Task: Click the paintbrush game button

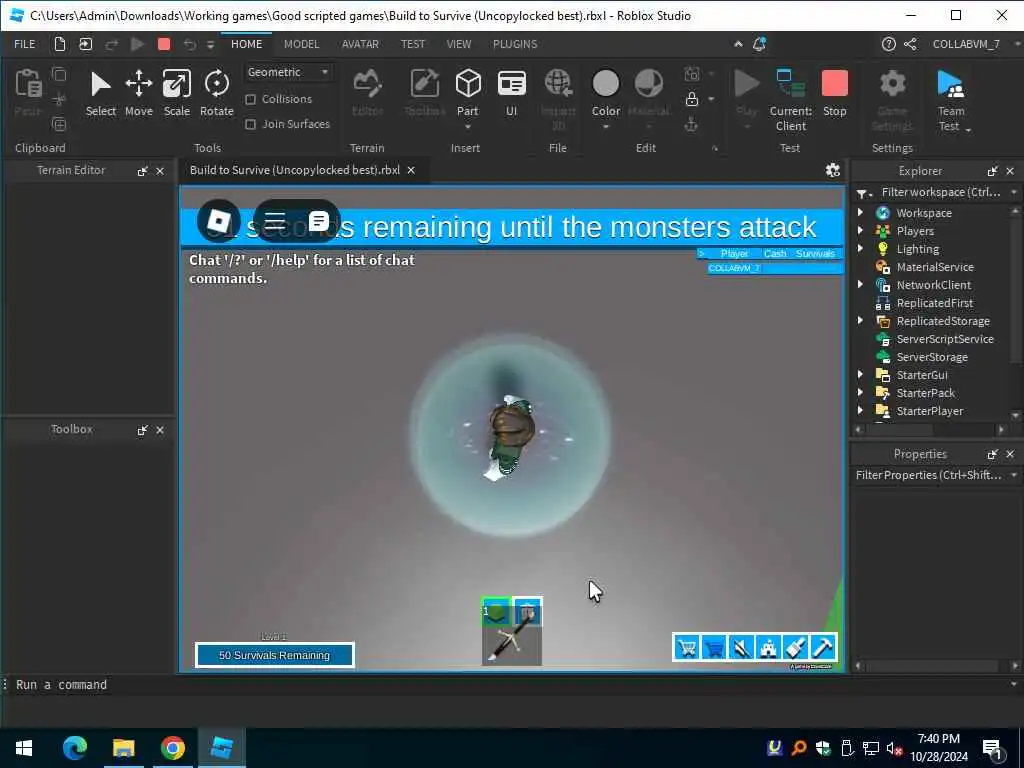Action: click(796, 647)
